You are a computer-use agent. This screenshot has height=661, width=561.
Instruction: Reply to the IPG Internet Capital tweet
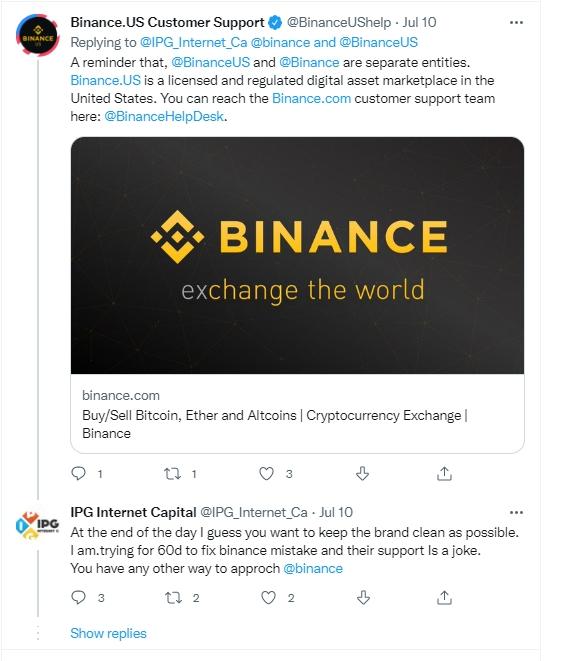point(78,597)
